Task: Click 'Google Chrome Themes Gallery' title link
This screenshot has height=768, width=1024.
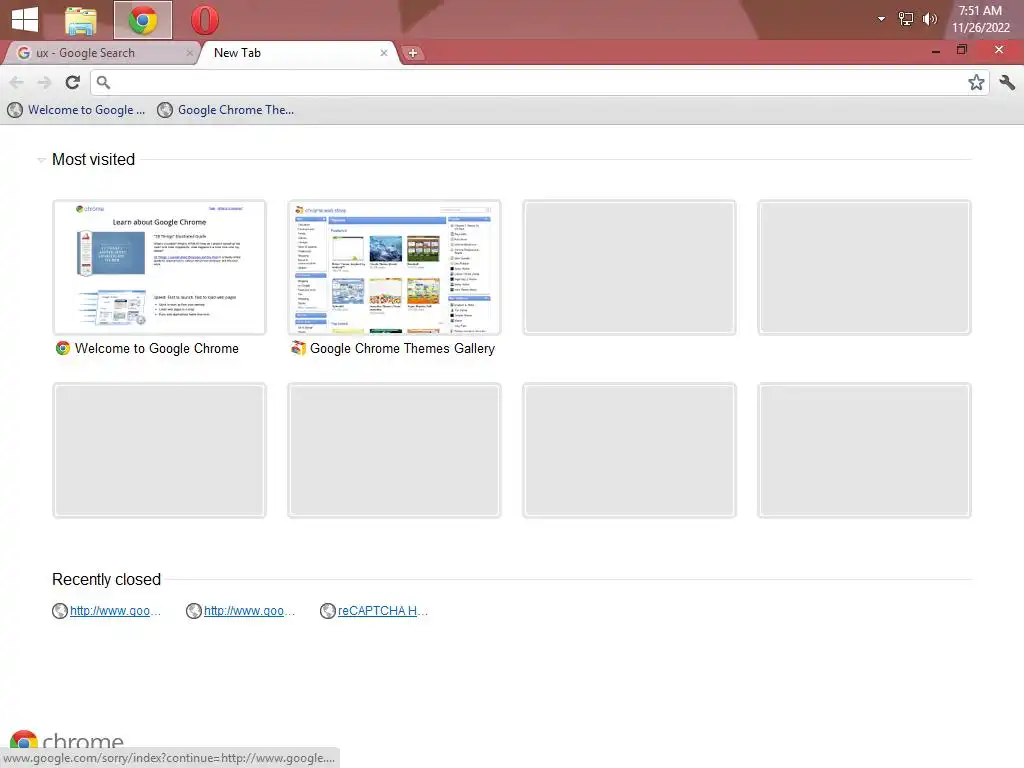Action: pos(402,349)
